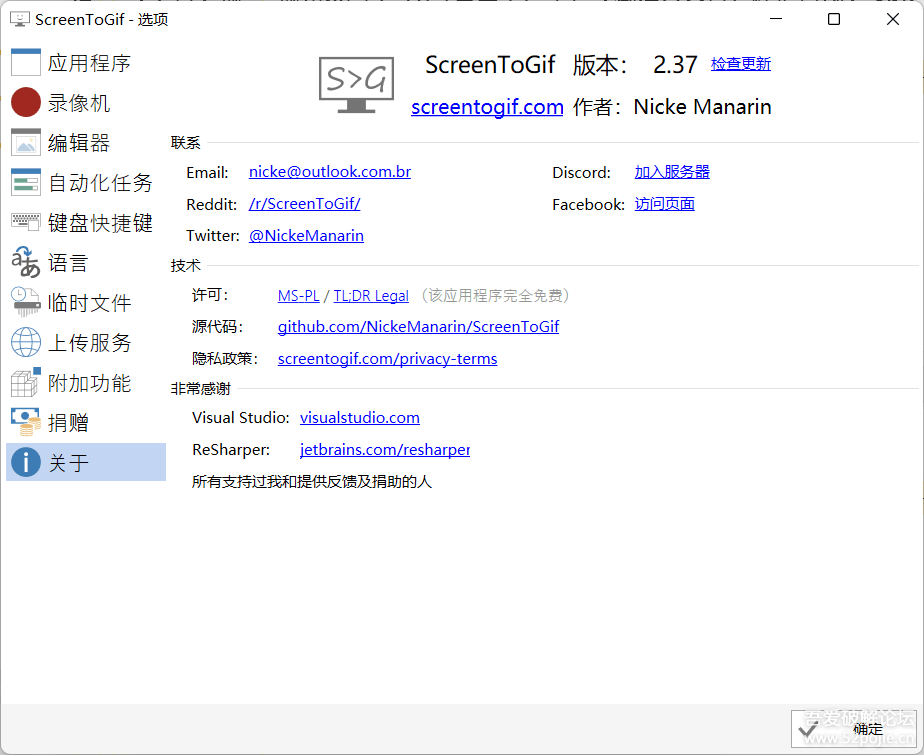Click the 捐赠 money icon
This screenshot has height=755, width=924.
(x=26, y=422)
